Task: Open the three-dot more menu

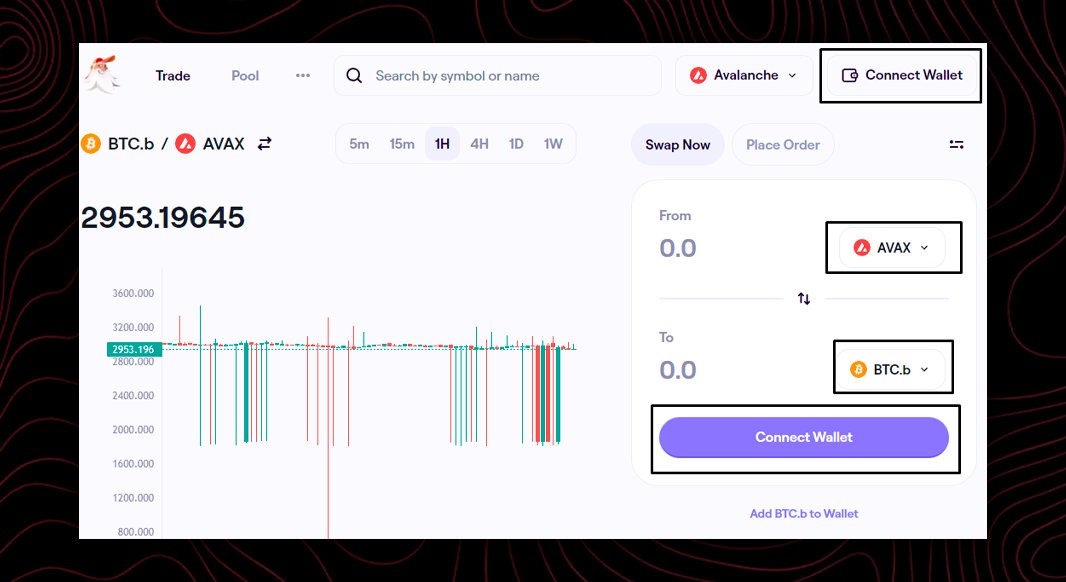Action: coord(303,75)
